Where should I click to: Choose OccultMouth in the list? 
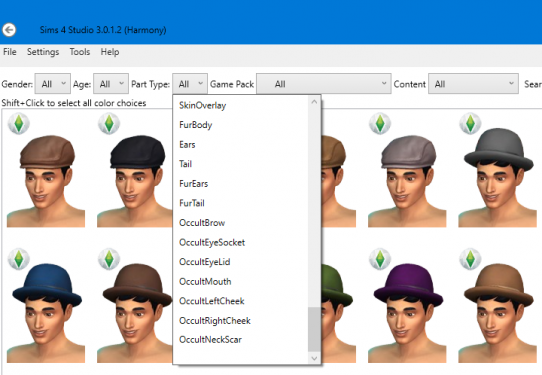[x=240, y=281]
